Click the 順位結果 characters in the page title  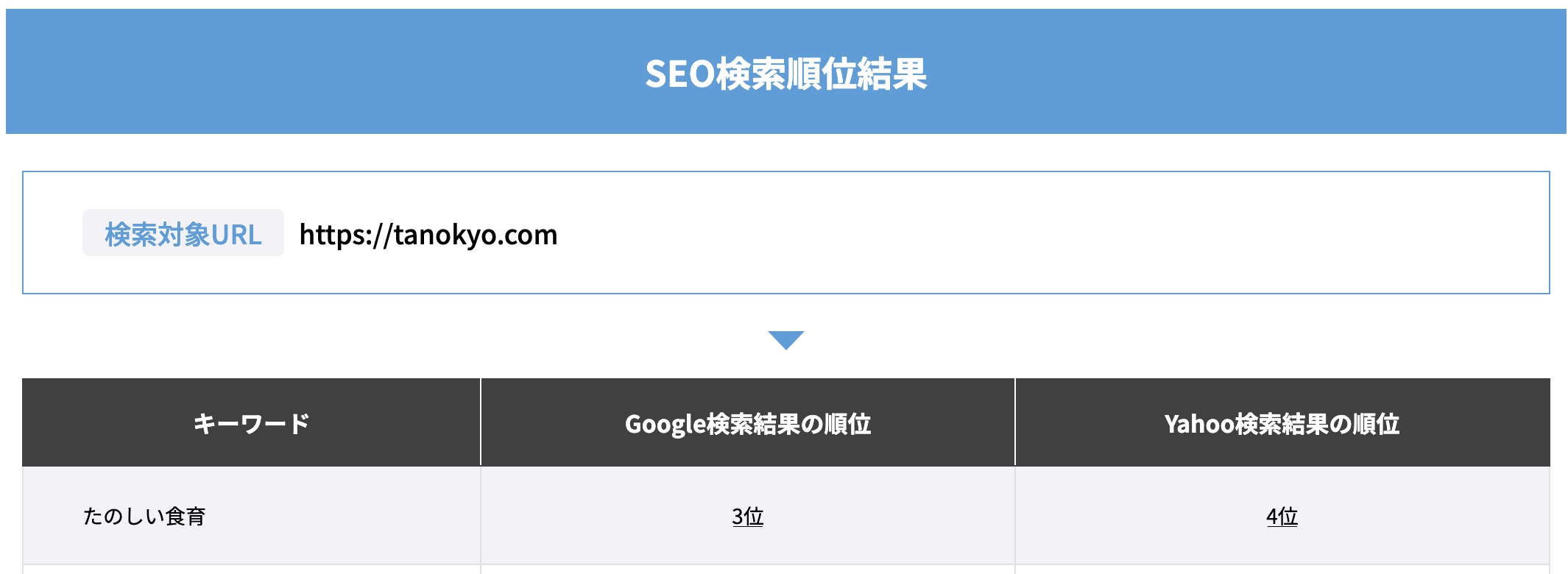[x=856, y=74]
